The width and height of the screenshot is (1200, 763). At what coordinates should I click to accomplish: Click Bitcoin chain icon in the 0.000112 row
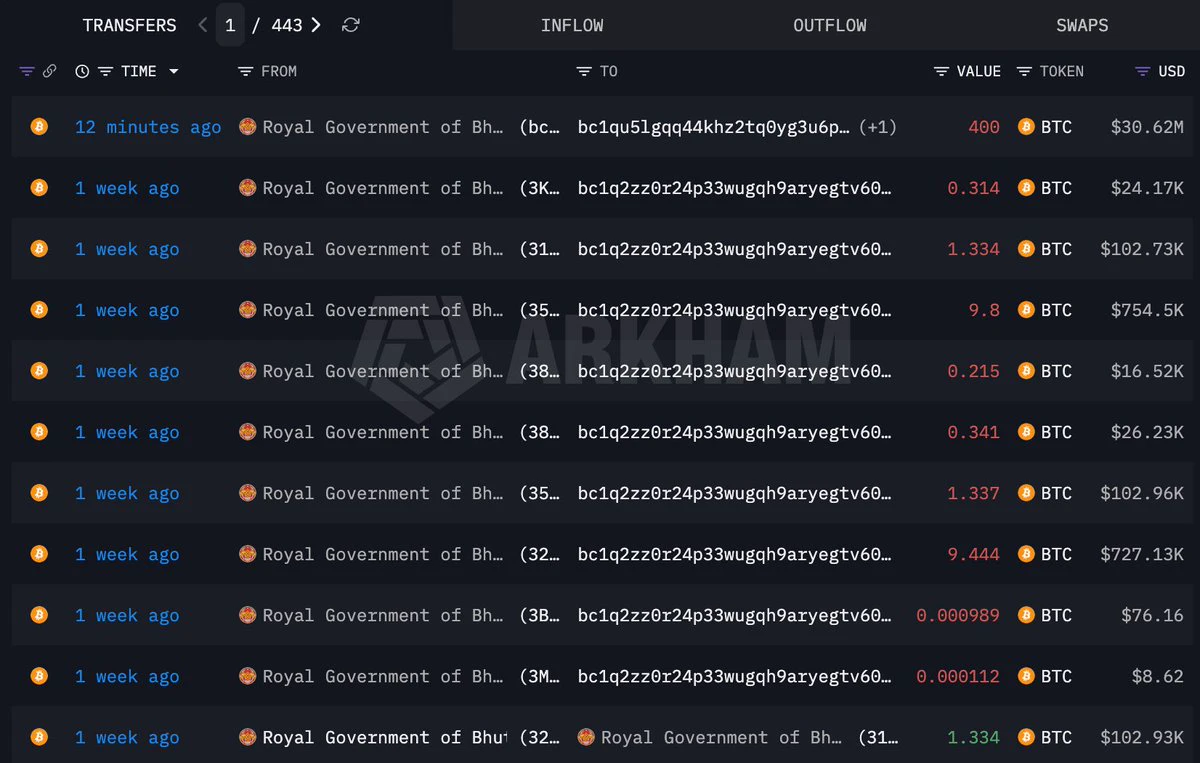tap(39, 676)
